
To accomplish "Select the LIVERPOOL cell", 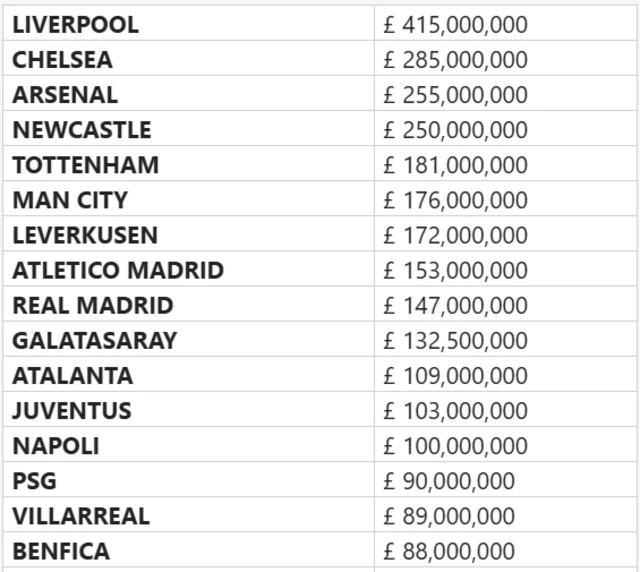I will 76,25.
